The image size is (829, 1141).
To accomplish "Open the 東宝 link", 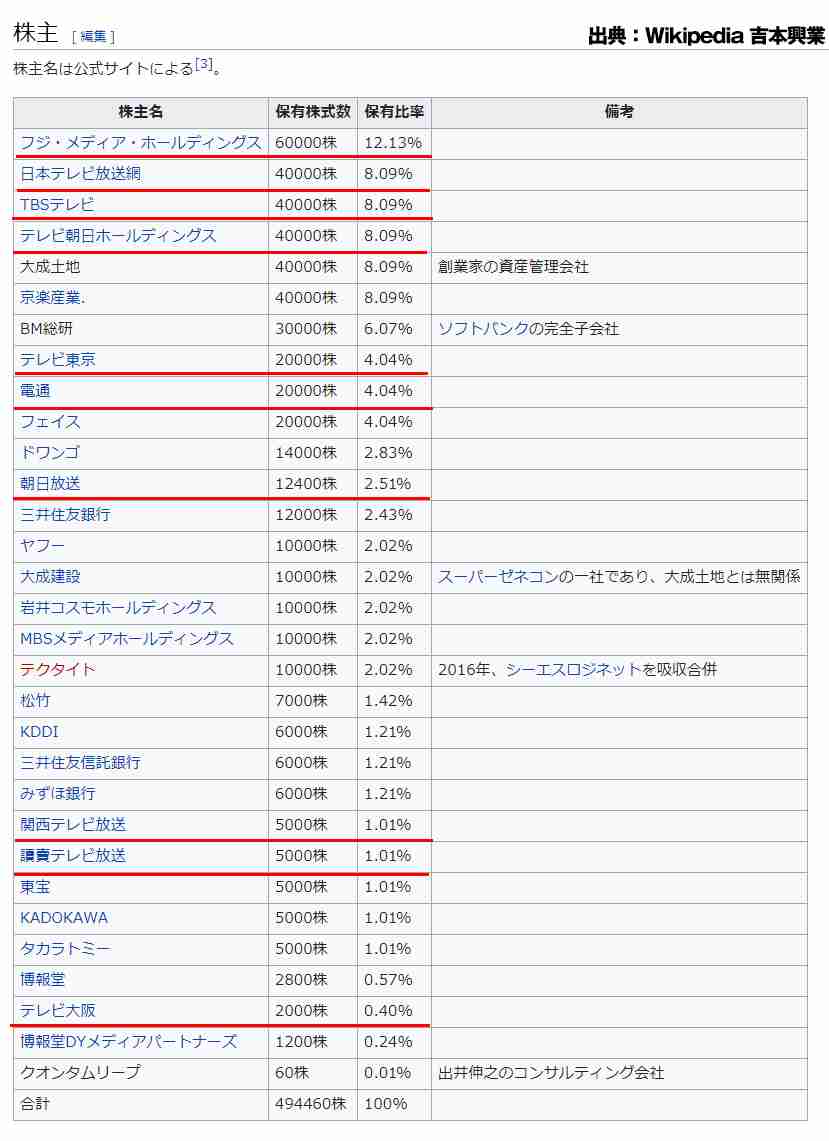I will pos(35,887).
